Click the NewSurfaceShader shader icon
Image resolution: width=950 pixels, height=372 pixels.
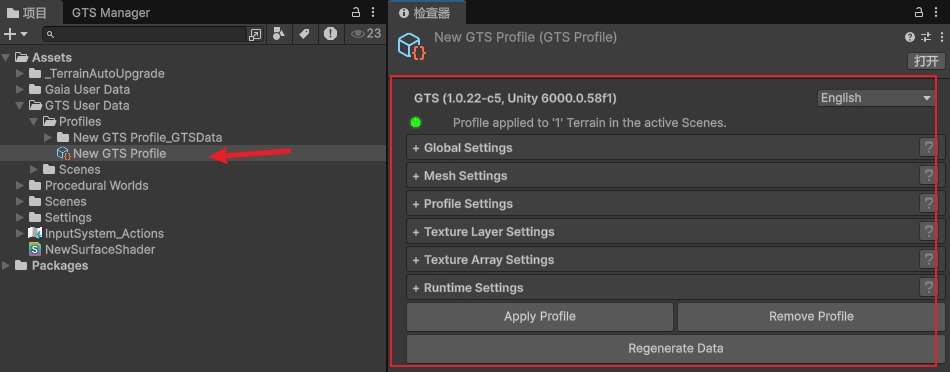point(35,250)
